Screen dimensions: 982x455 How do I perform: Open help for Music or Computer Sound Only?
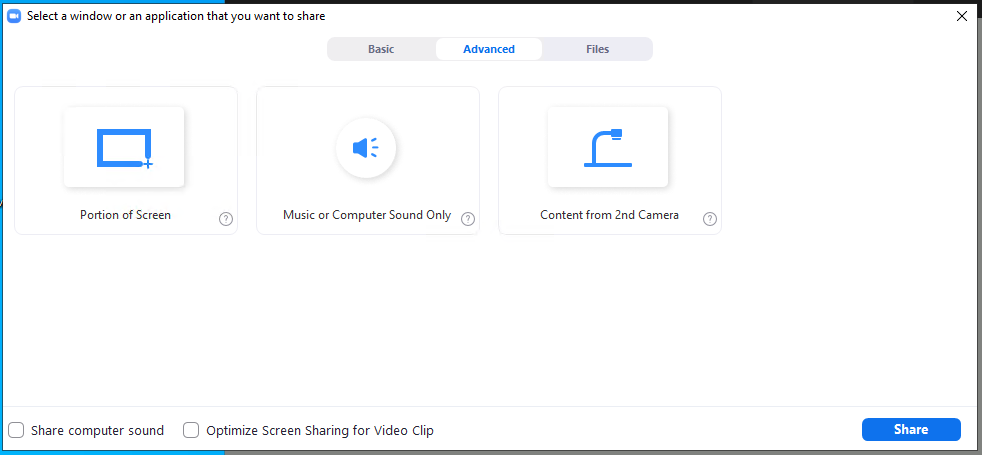[468, 219]
